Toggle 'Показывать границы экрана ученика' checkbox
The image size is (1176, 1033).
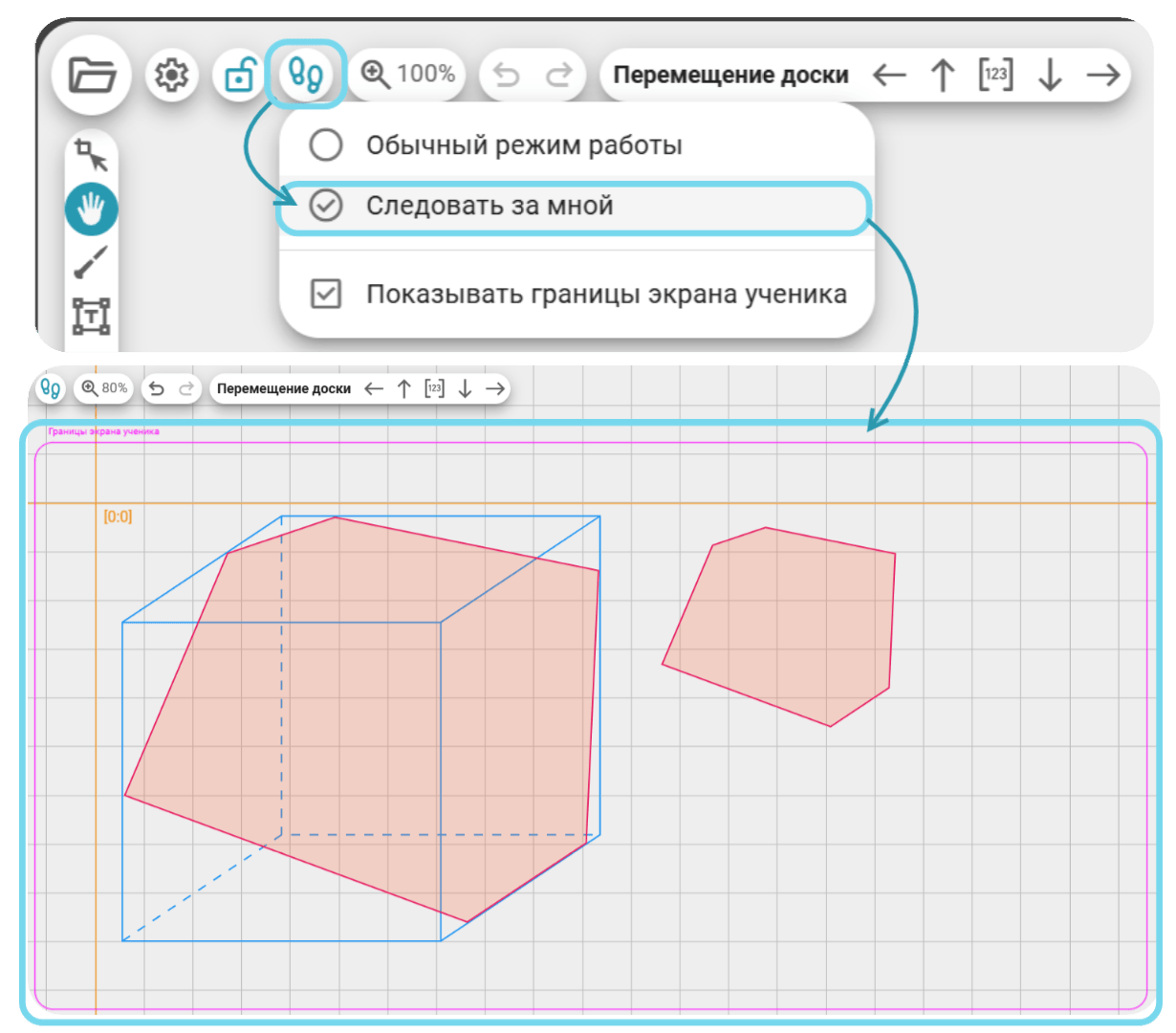(x=577, y=295)
